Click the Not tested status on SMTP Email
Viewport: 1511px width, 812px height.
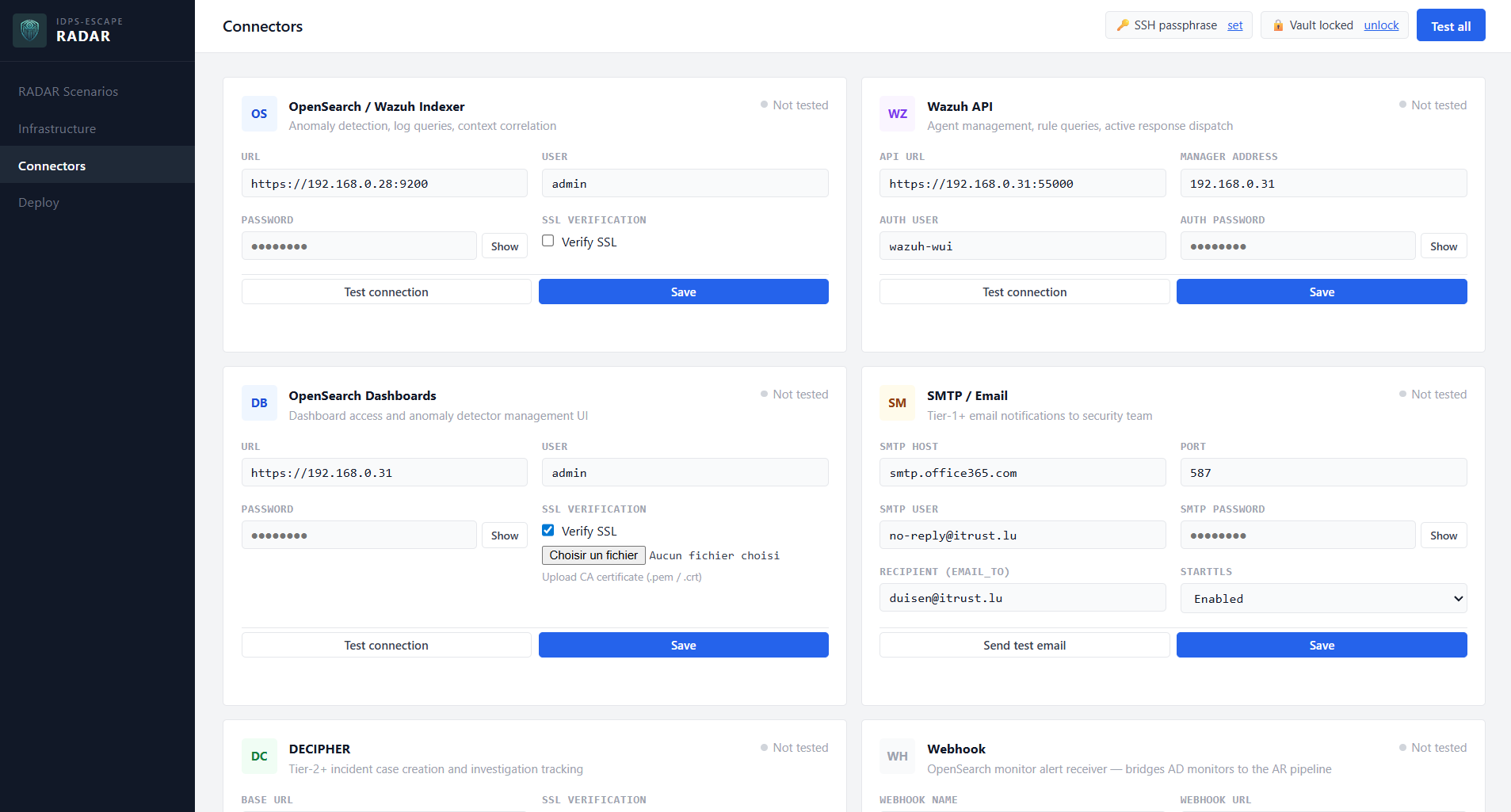coord(1433,394)
